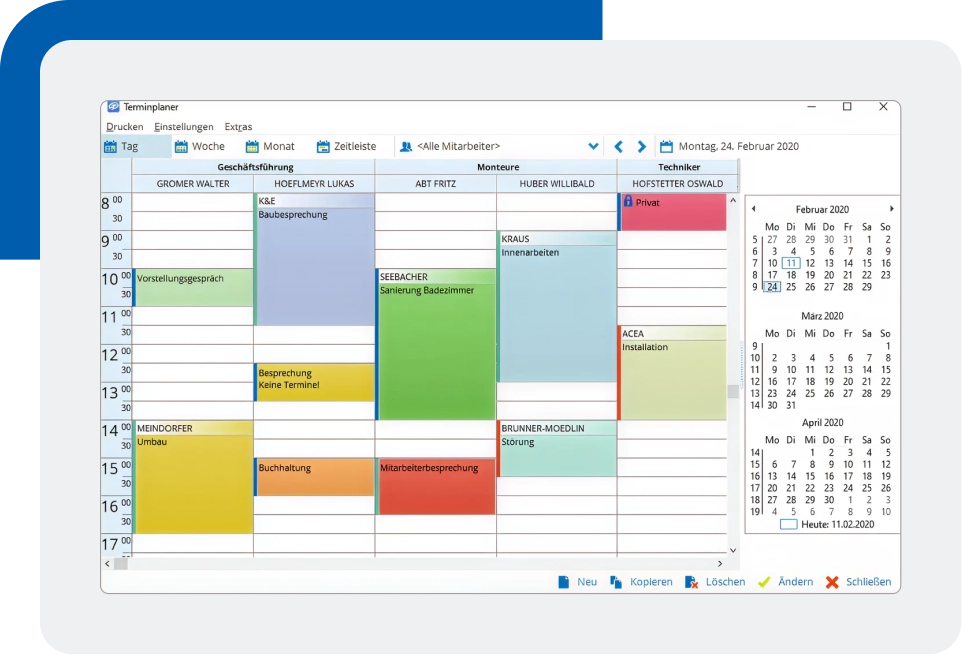Click calendar icon beside Montag date
Image resolution: width=962 pixels, height=655 pixels.
tap(667, 147)
